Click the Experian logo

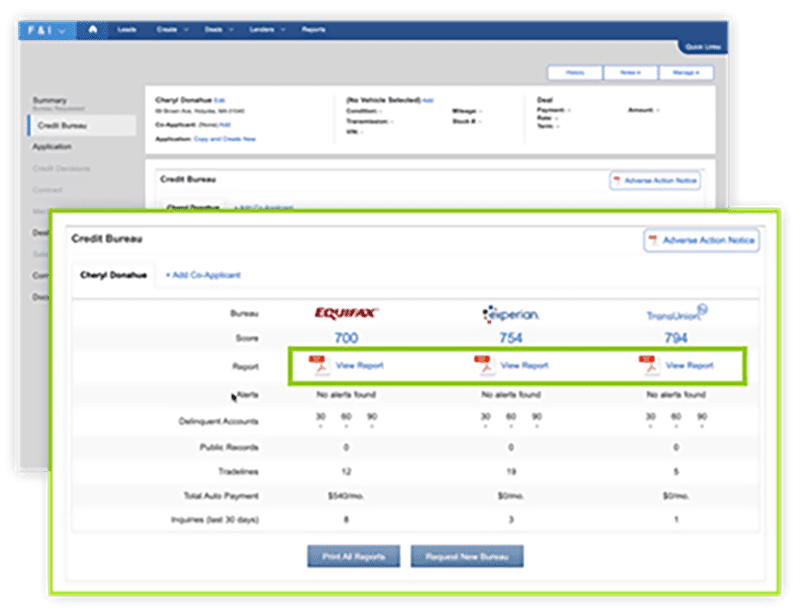point(511,314)
